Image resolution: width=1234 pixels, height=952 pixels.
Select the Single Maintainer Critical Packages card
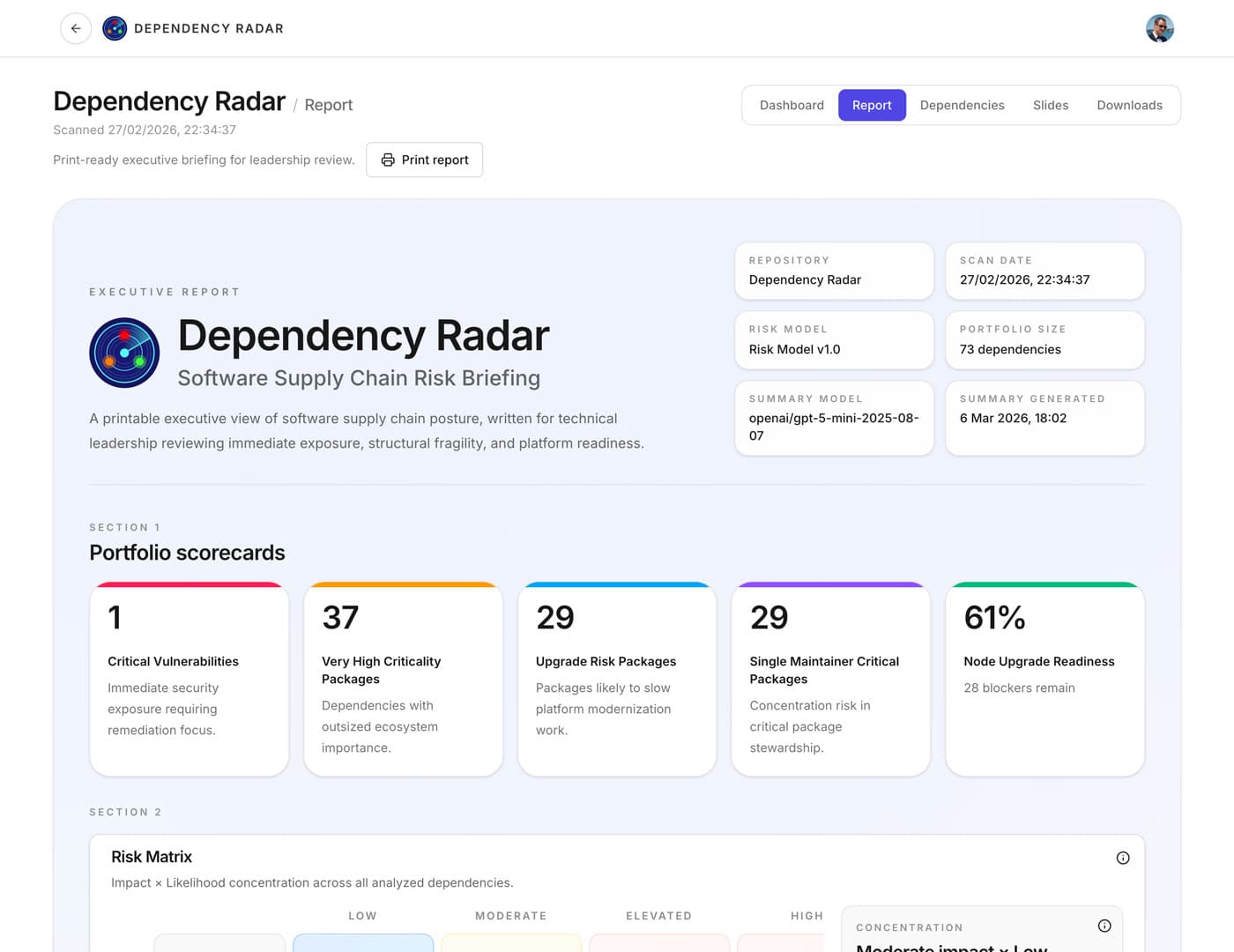tap(830, 679)
